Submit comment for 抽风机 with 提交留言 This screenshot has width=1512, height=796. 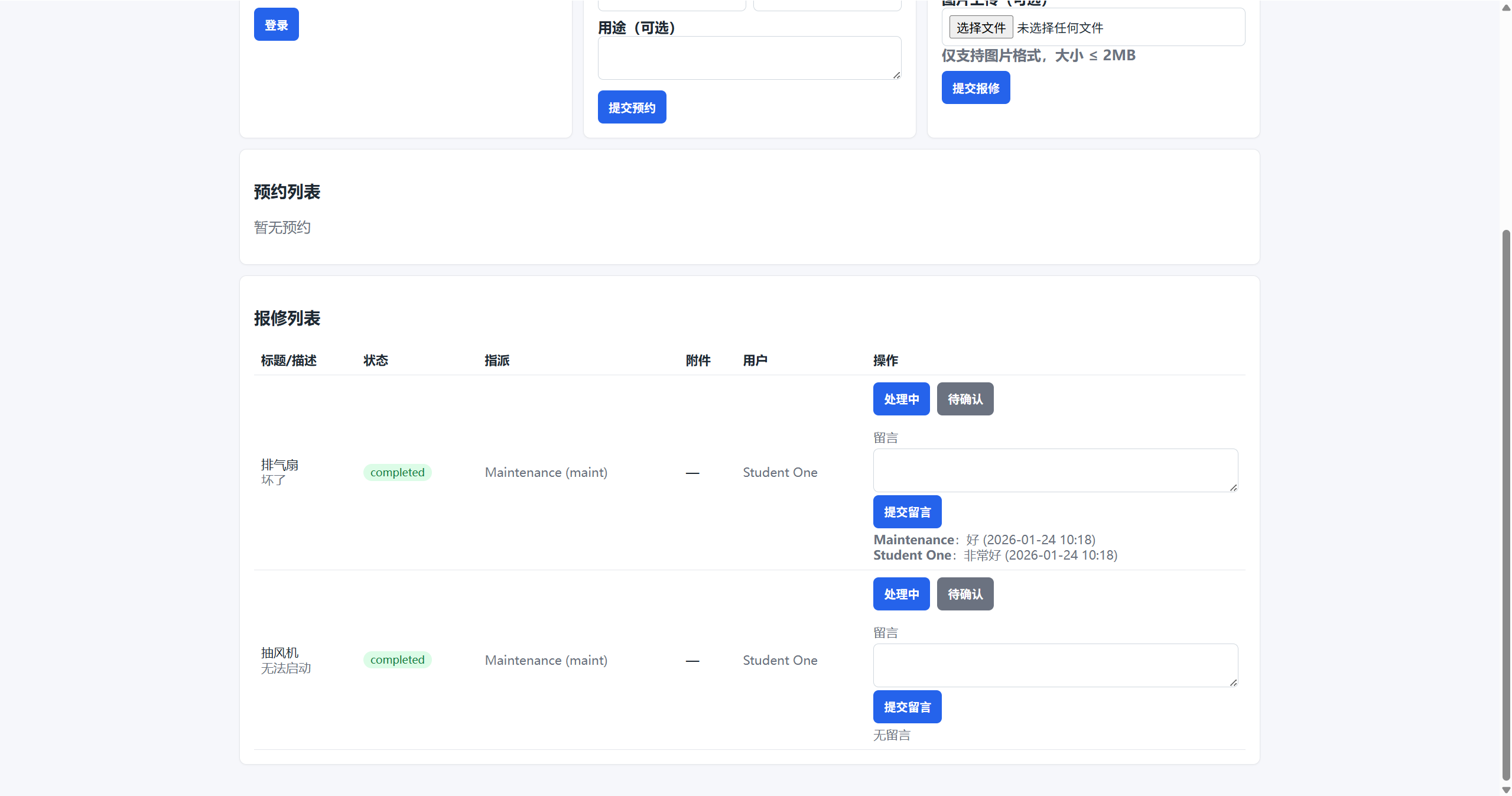[x=907, y=707]
